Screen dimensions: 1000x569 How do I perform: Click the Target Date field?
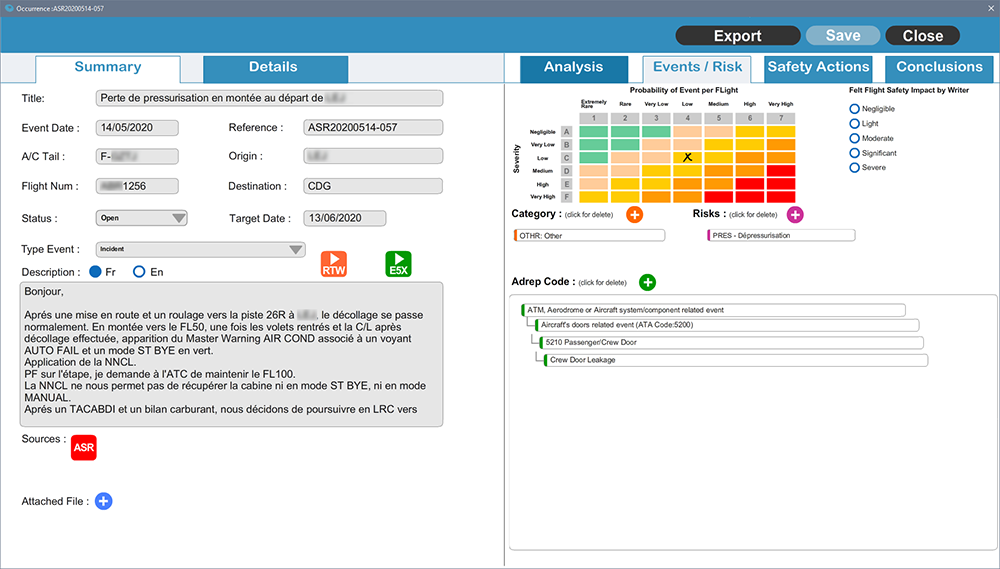point(344,219)
